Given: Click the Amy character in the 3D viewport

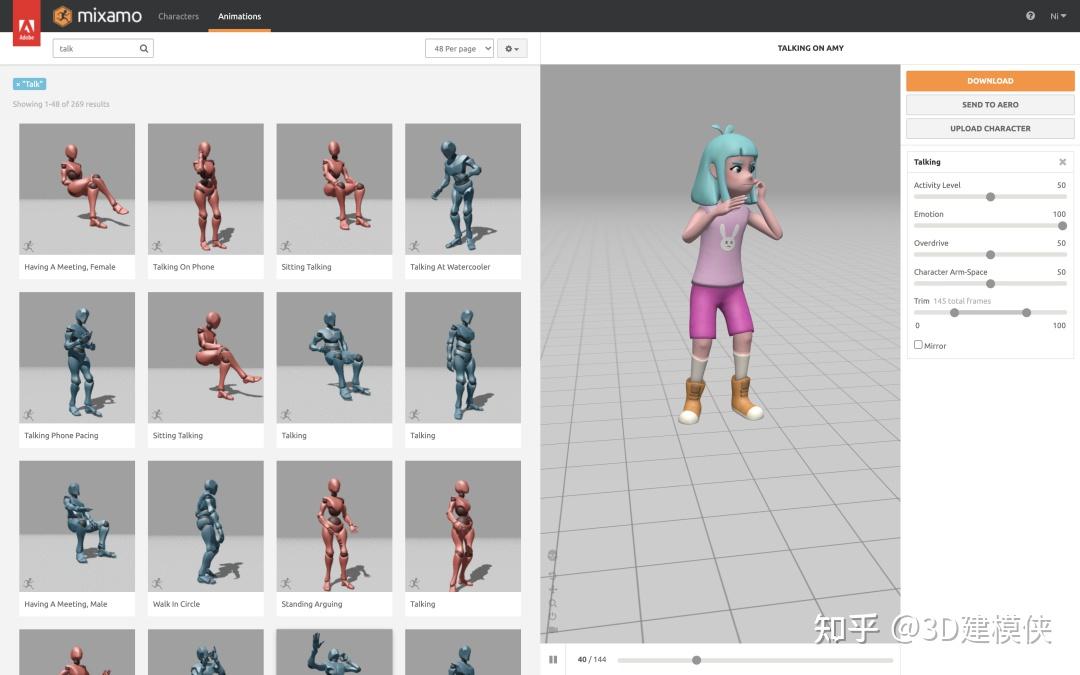Looking at the screenshot, I should pos(729,273).
